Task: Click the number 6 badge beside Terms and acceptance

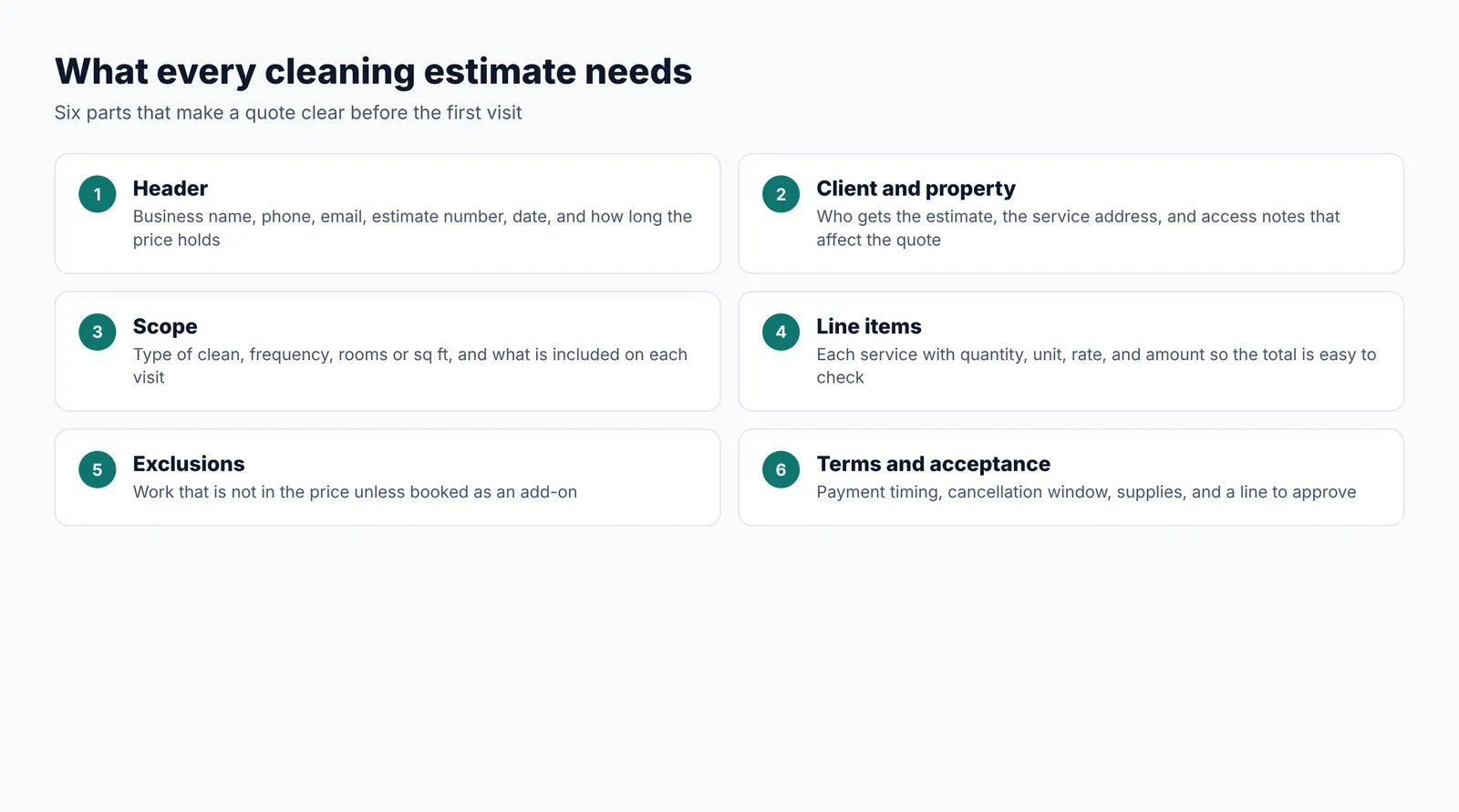Action: point(781,469)
